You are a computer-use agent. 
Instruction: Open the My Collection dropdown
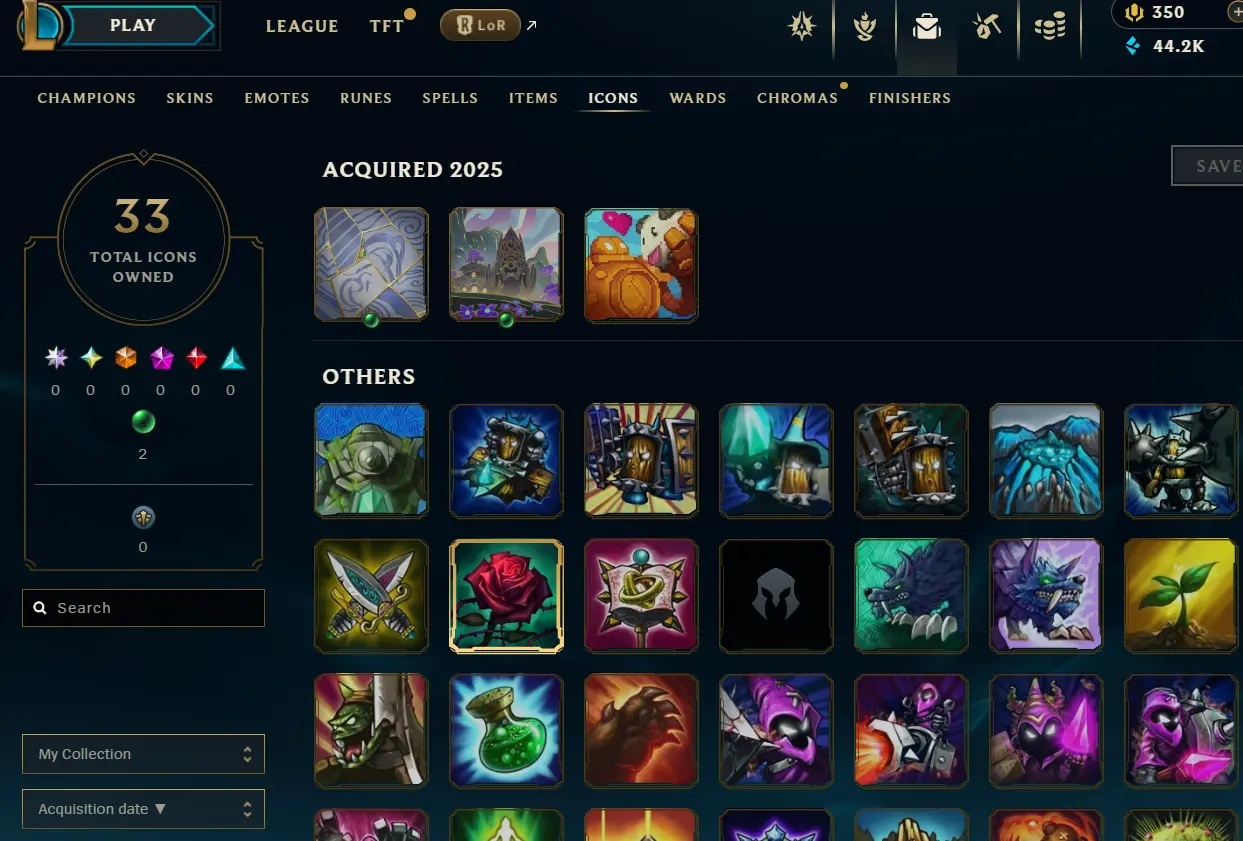coord(143,754)
